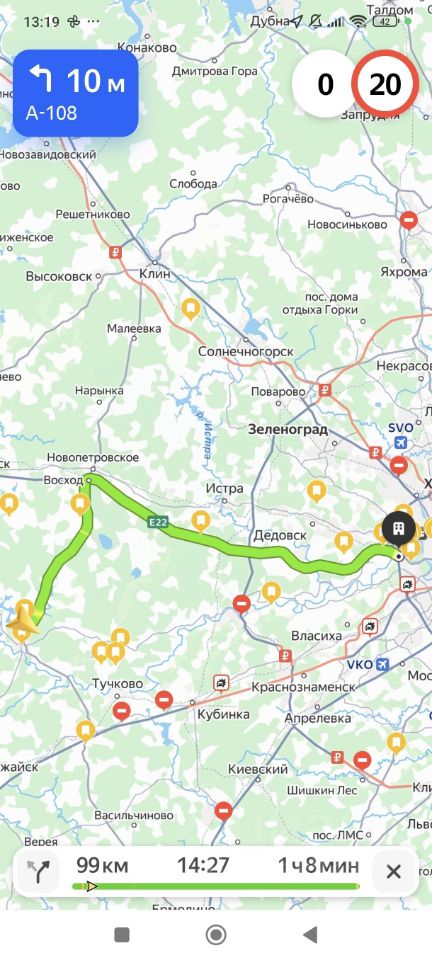The image size is (432, 960).
Task: Tap the left turn A-108 maneuver card
Action: tap(76, 93)
